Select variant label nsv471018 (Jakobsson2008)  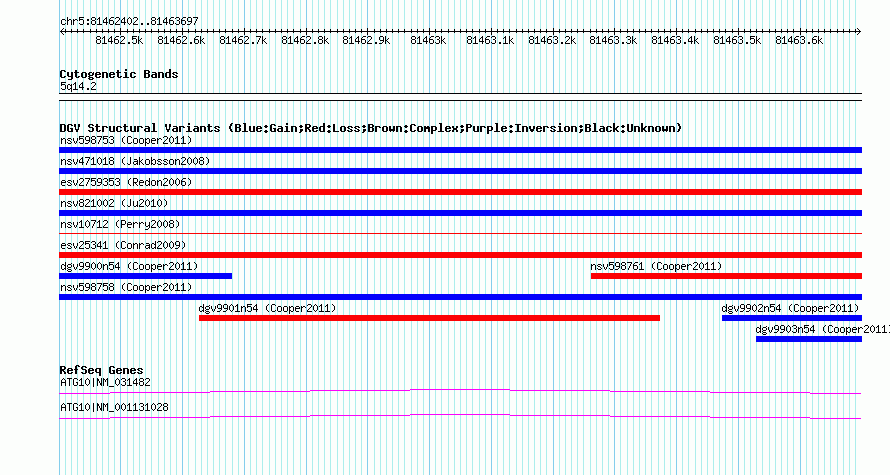(135, 161)
